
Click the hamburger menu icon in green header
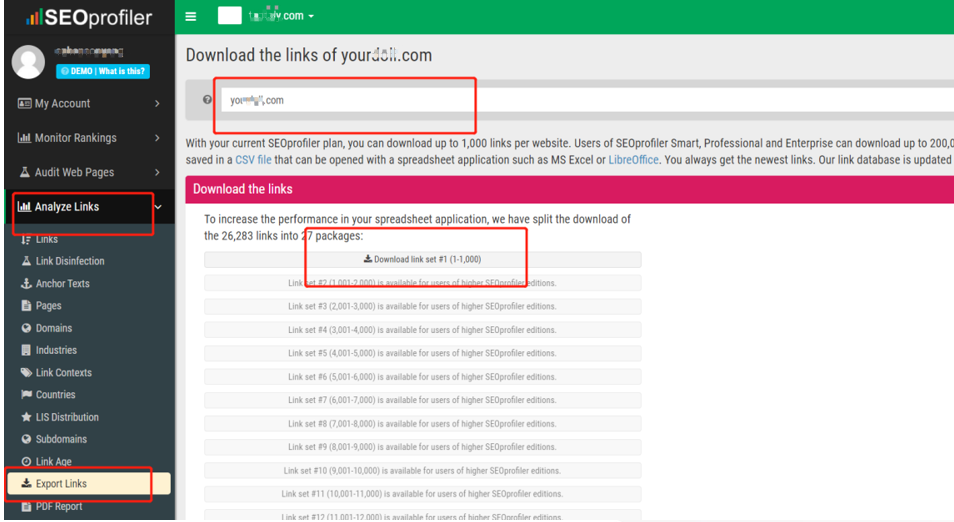coord(190,16)
